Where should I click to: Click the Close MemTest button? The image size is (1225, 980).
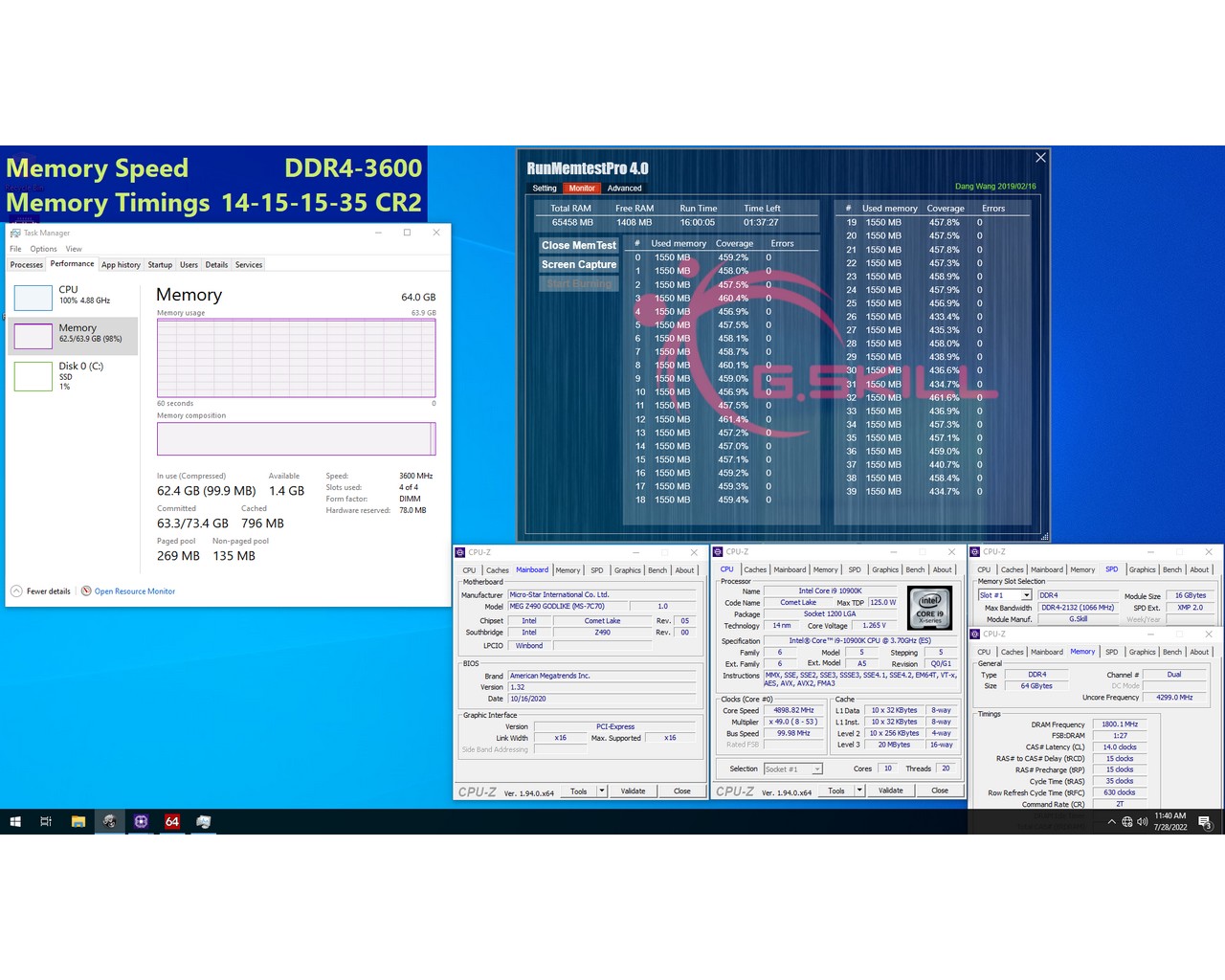pyautogui.click(x=579, y=245)
